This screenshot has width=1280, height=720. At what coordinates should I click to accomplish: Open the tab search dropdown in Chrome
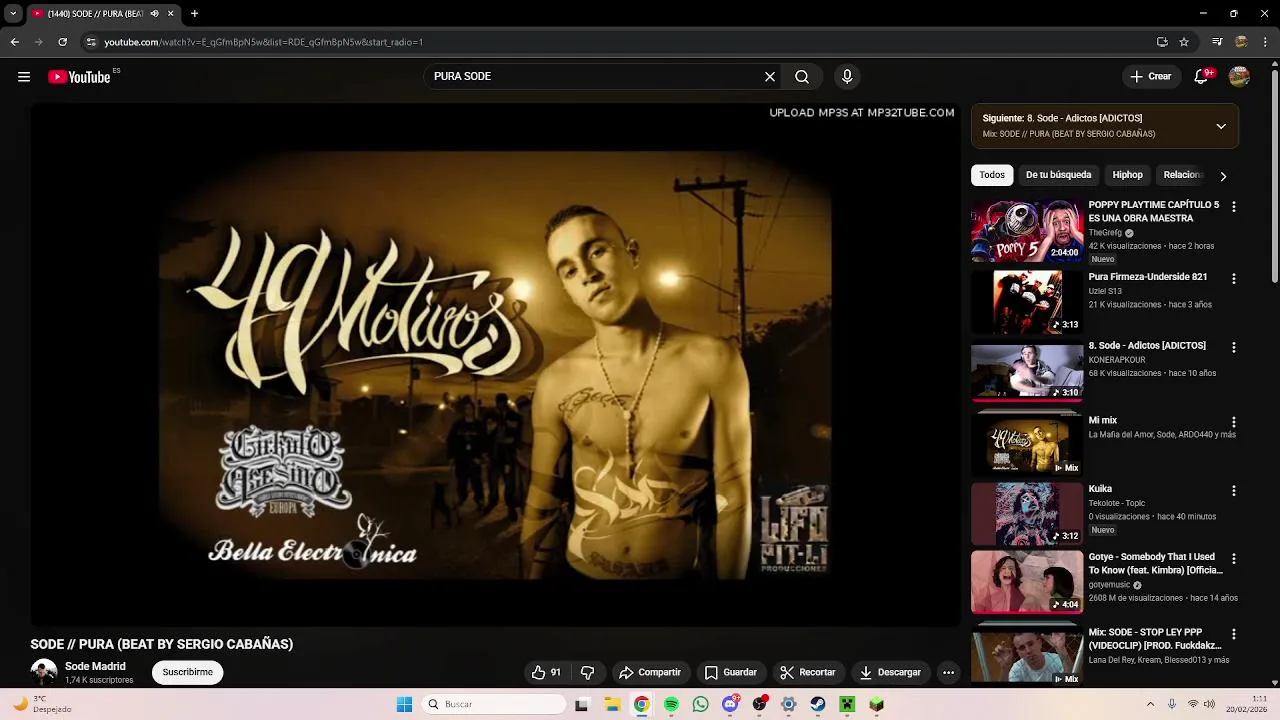13,14
